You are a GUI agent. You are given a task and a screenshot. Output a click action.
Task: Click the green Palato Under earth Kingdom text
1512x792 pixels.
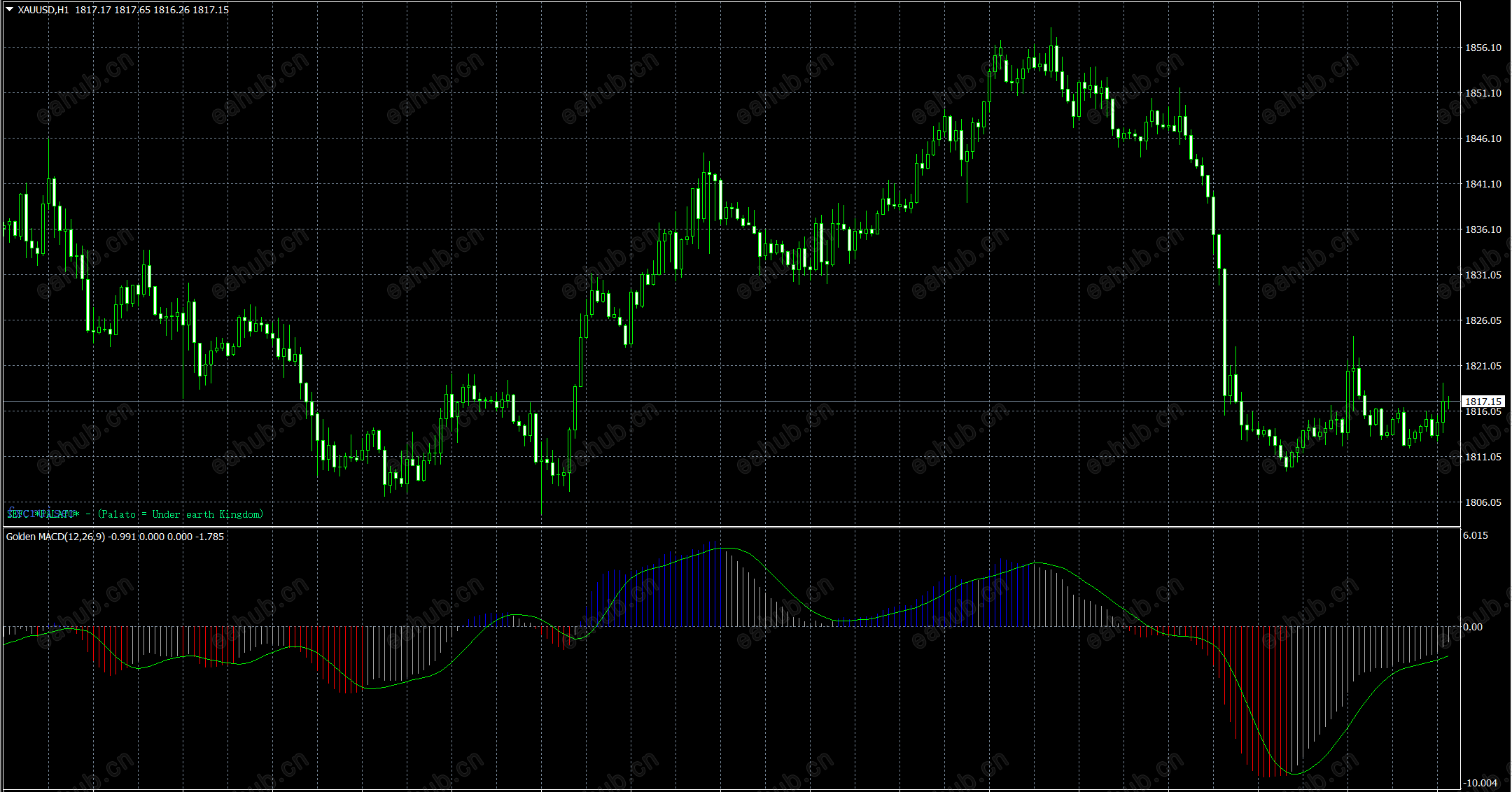click(x=181, y=514)
